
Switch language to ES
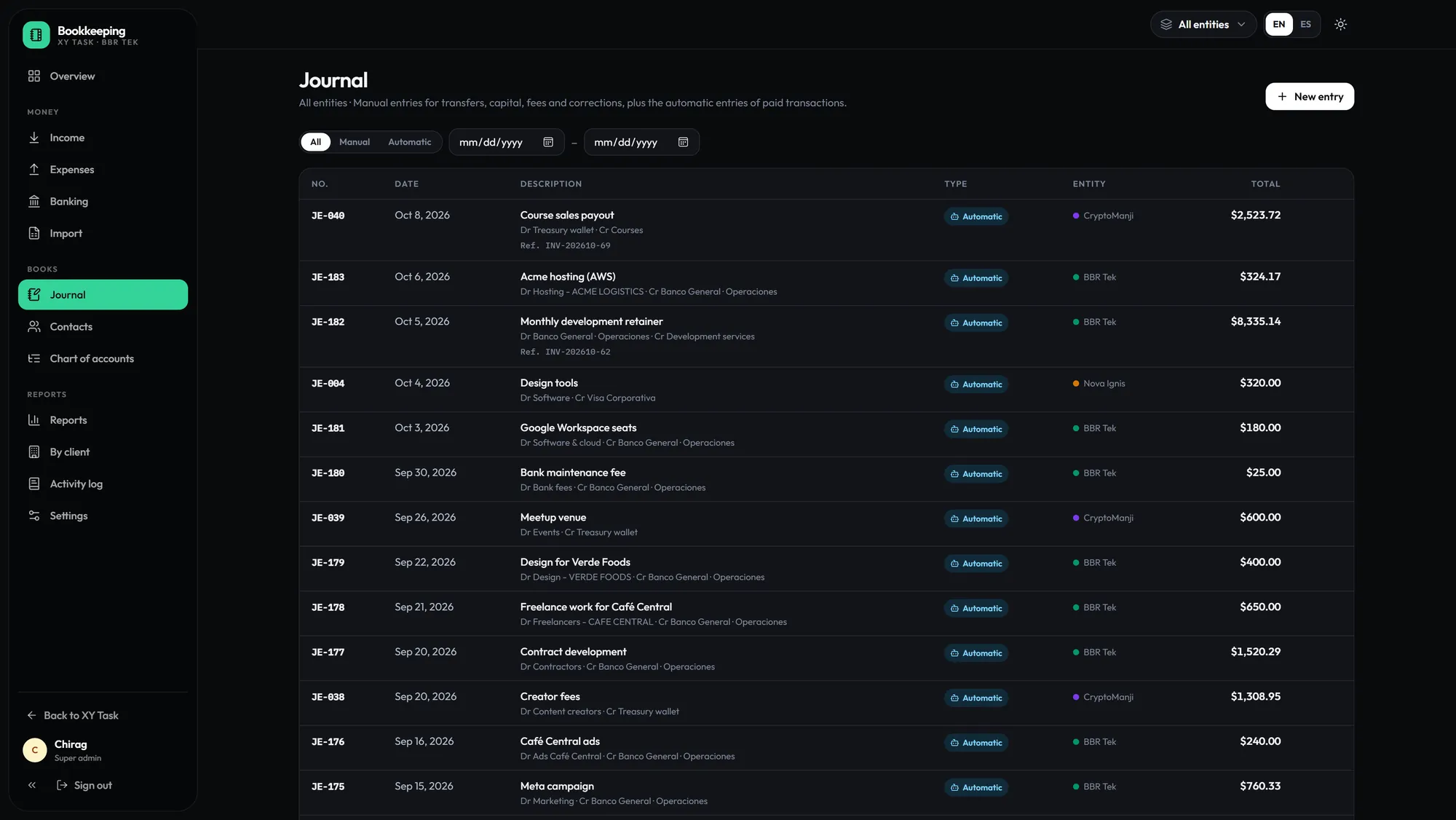pos(1305,24)
